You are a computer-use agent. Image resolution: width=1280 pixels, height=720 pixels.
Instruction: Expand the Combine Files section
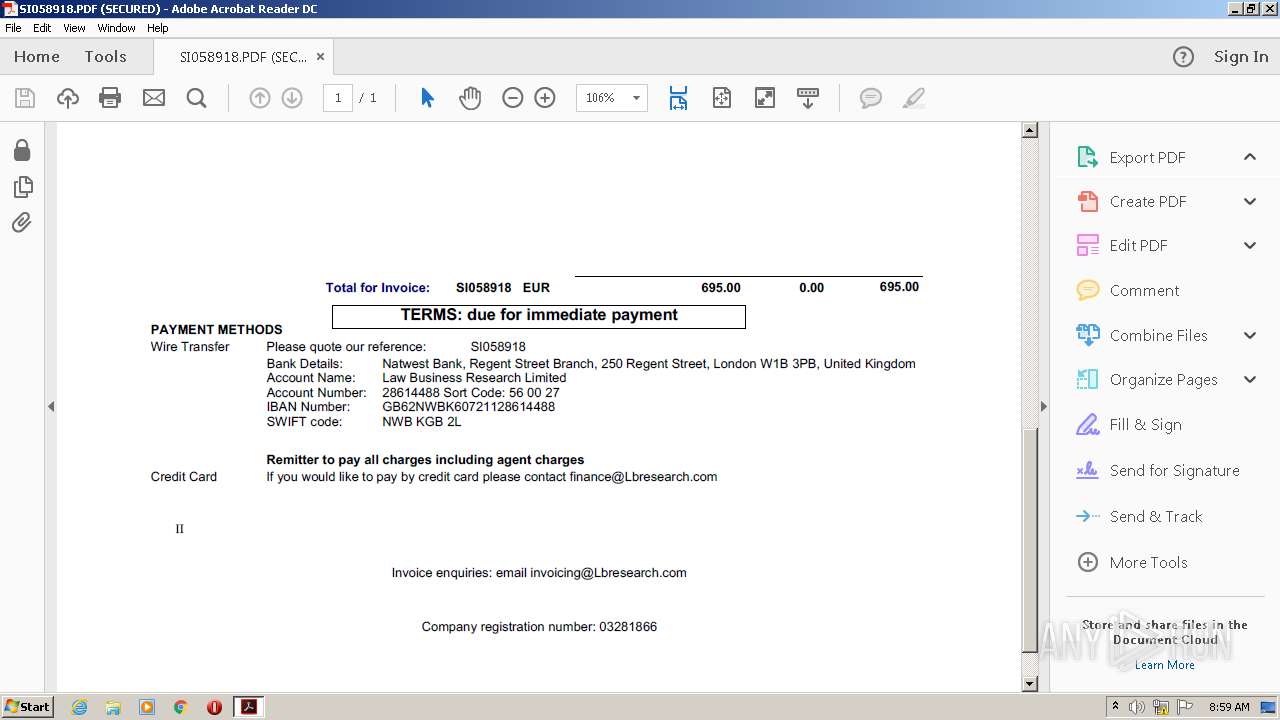pos(1250,335)
